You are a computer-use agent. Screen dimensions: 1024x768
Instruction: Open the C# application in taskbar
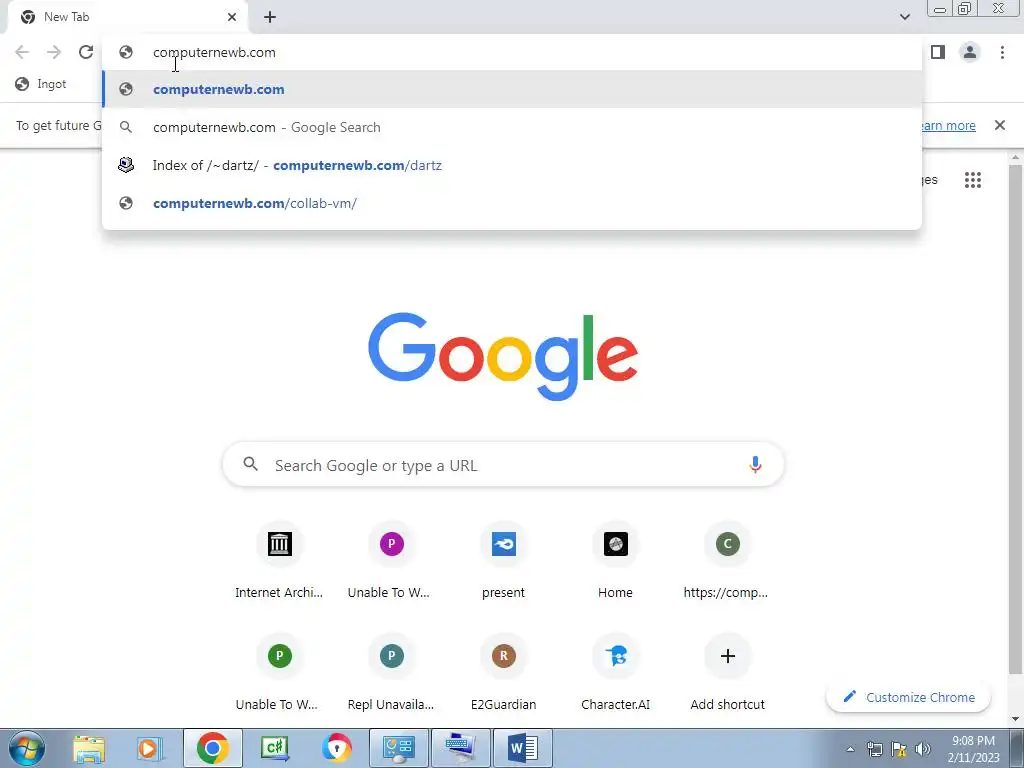coord(274,748)
